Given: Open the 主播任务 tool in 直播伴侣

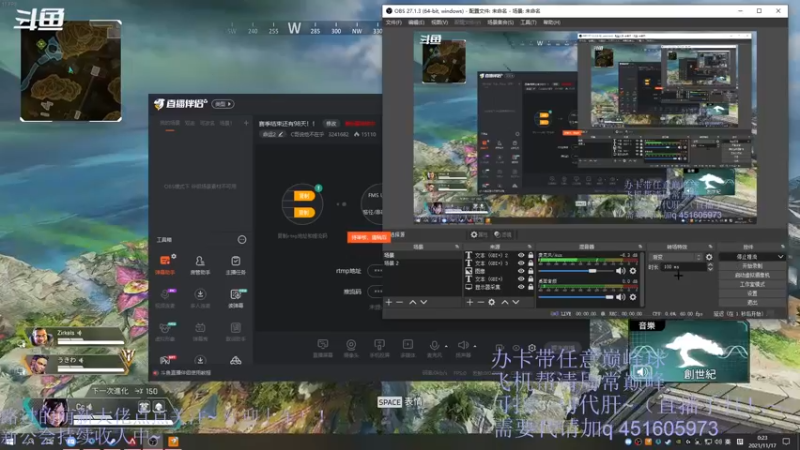Looking at the screenshot, I should 235,265.
